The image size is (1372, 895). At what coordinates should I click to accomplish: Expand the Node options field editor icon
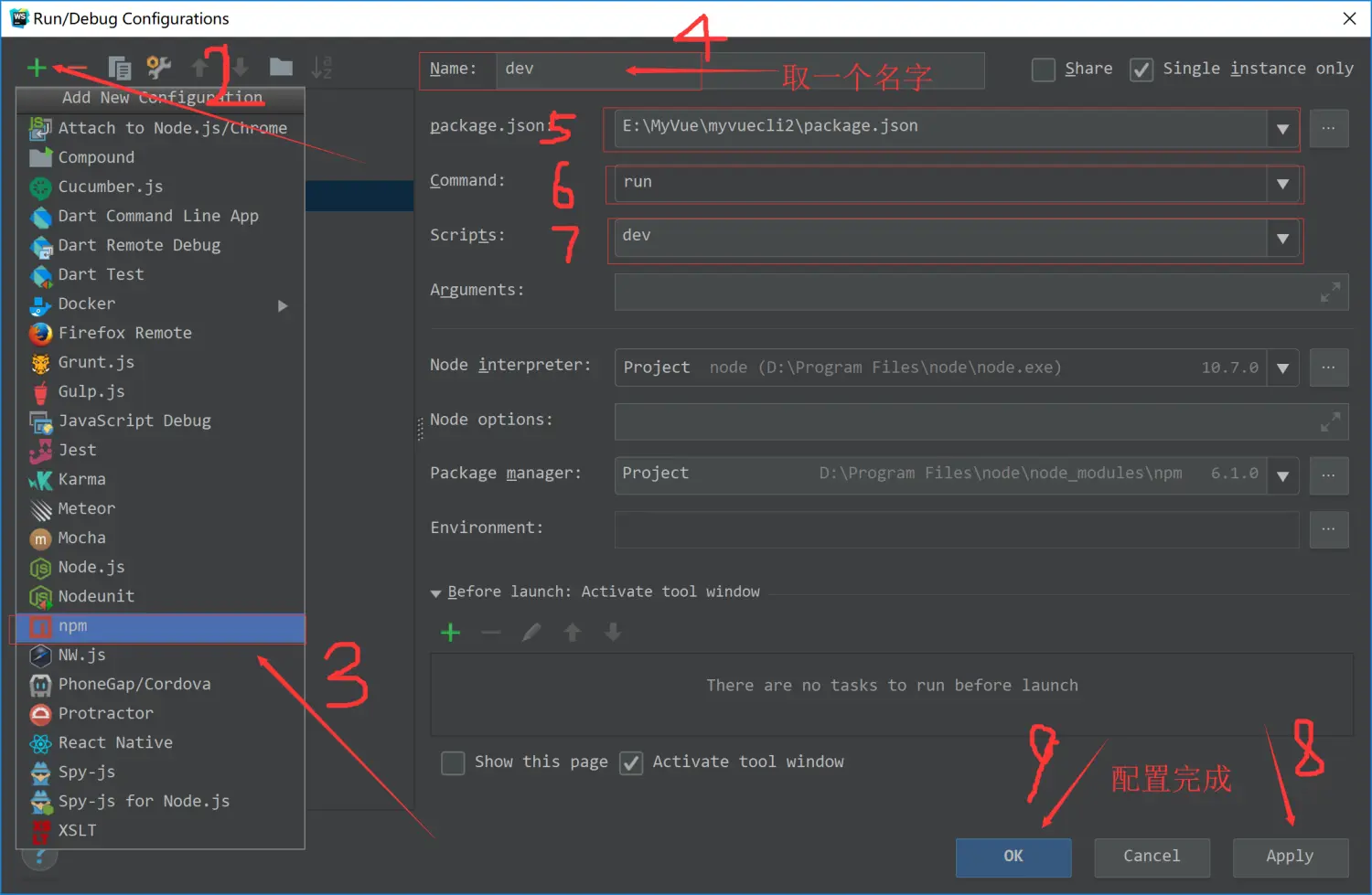[x=1330, y=421]
